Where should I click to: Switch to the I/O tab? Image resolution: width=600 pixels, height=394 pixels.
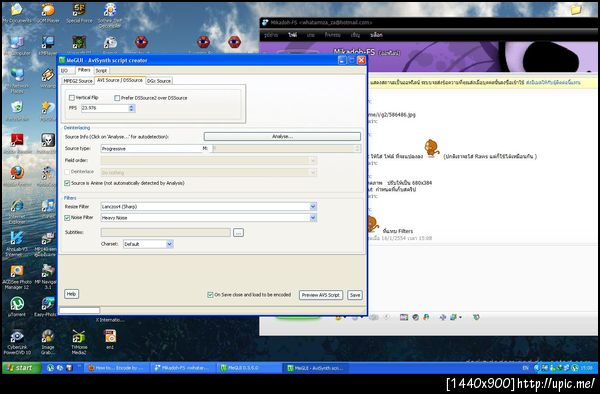pyautogui.click(x=65, y=71)
